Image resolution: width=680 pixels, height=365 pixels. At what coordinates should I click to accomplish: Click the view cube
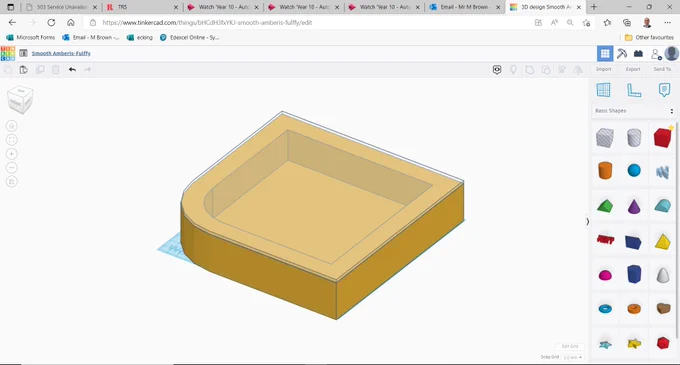tap(20, 100)
